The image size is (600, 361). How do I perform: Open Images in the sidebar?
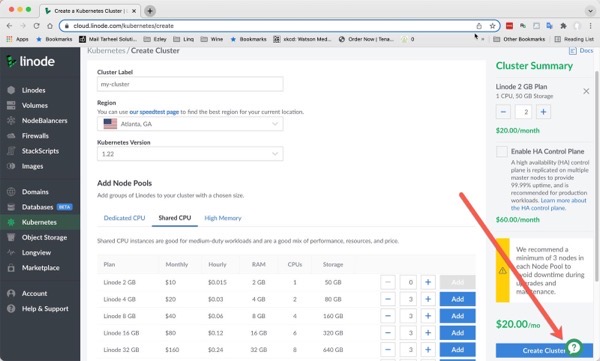click(x=32, y=166)
